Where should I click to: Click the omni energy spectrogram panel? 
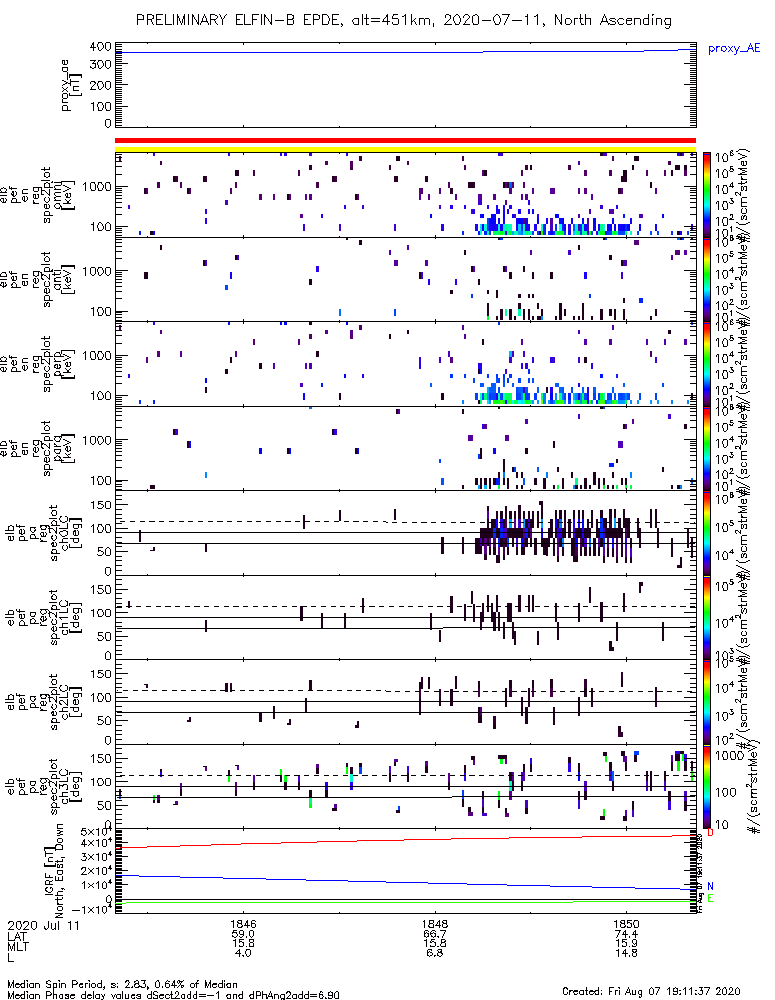[x=405, y=195]
